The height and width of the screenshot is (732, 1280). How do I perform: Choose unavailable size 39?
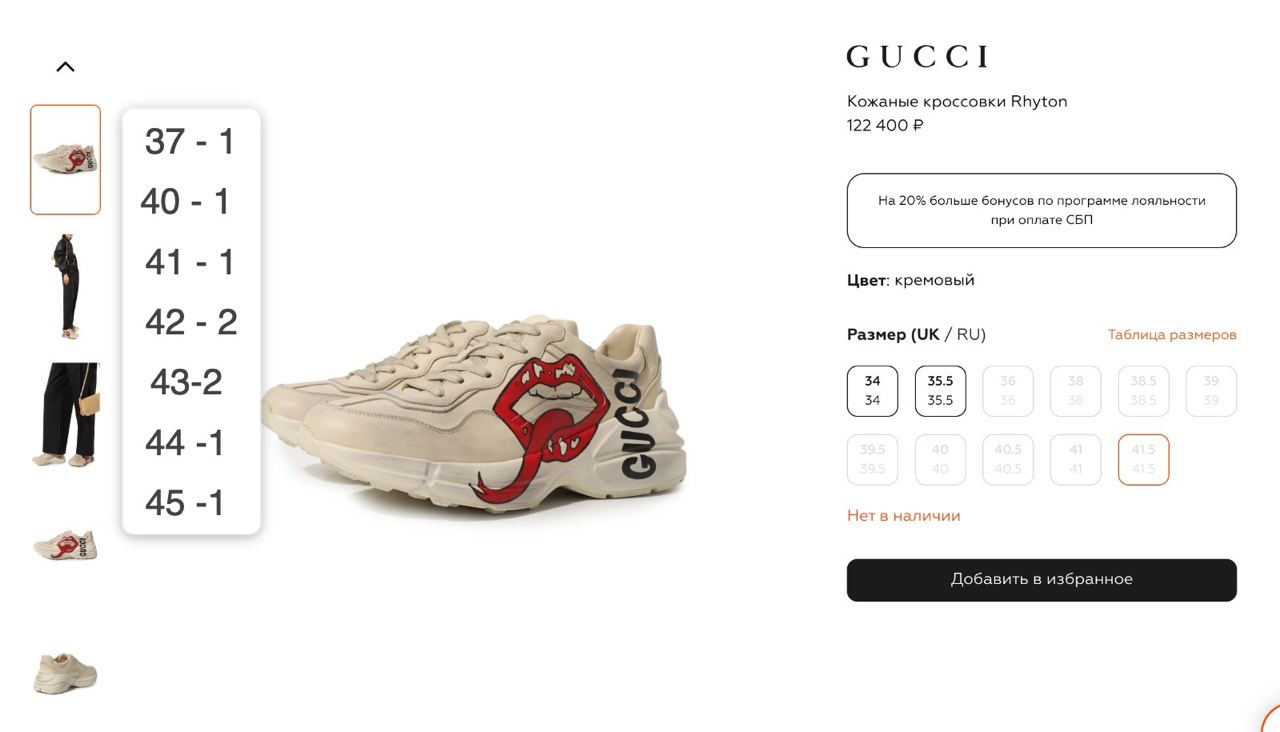click(x=1211, y=391)
